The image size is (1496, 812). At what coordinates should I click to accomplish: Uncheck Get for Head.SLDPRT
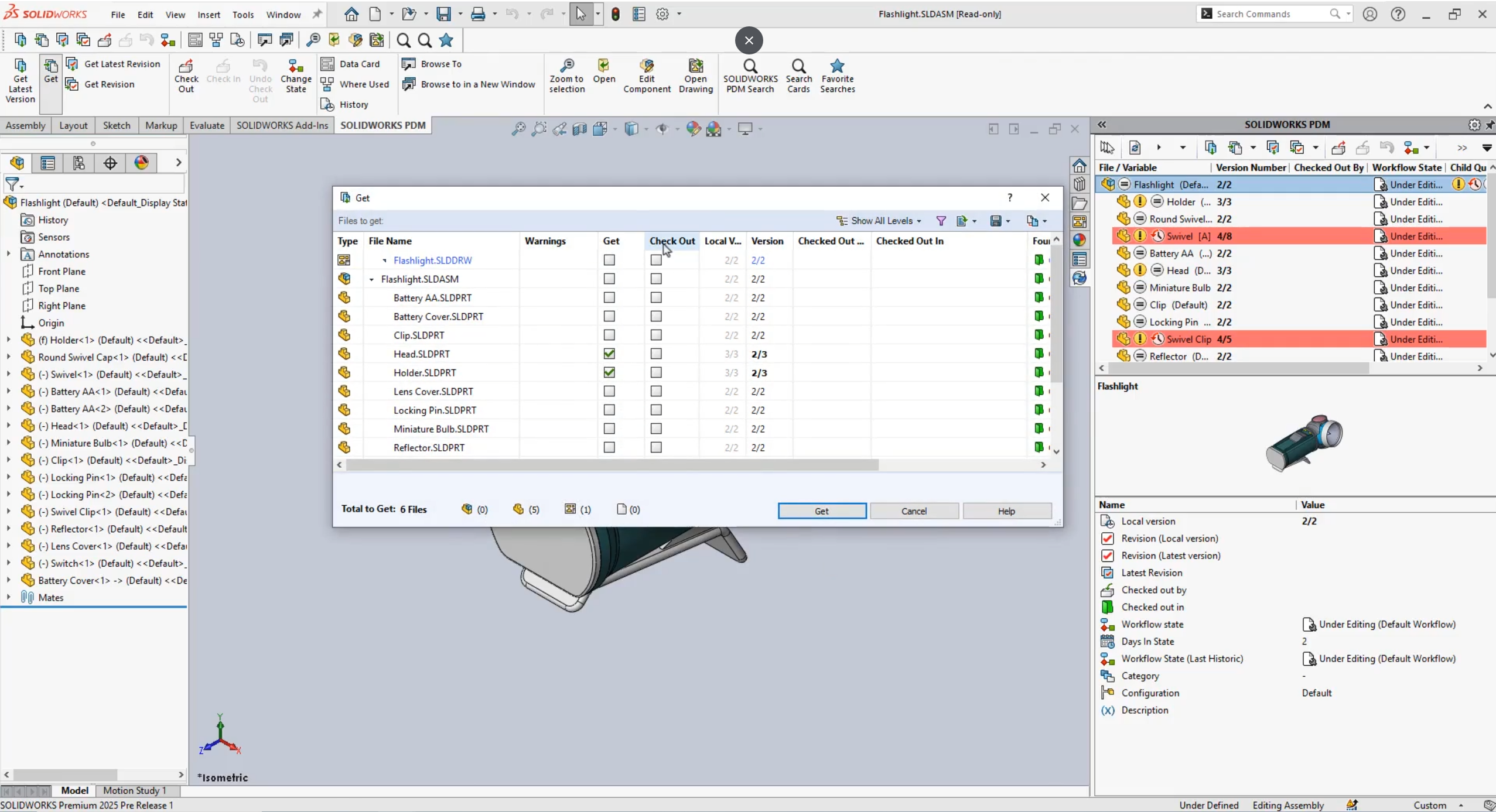point(609,354)
